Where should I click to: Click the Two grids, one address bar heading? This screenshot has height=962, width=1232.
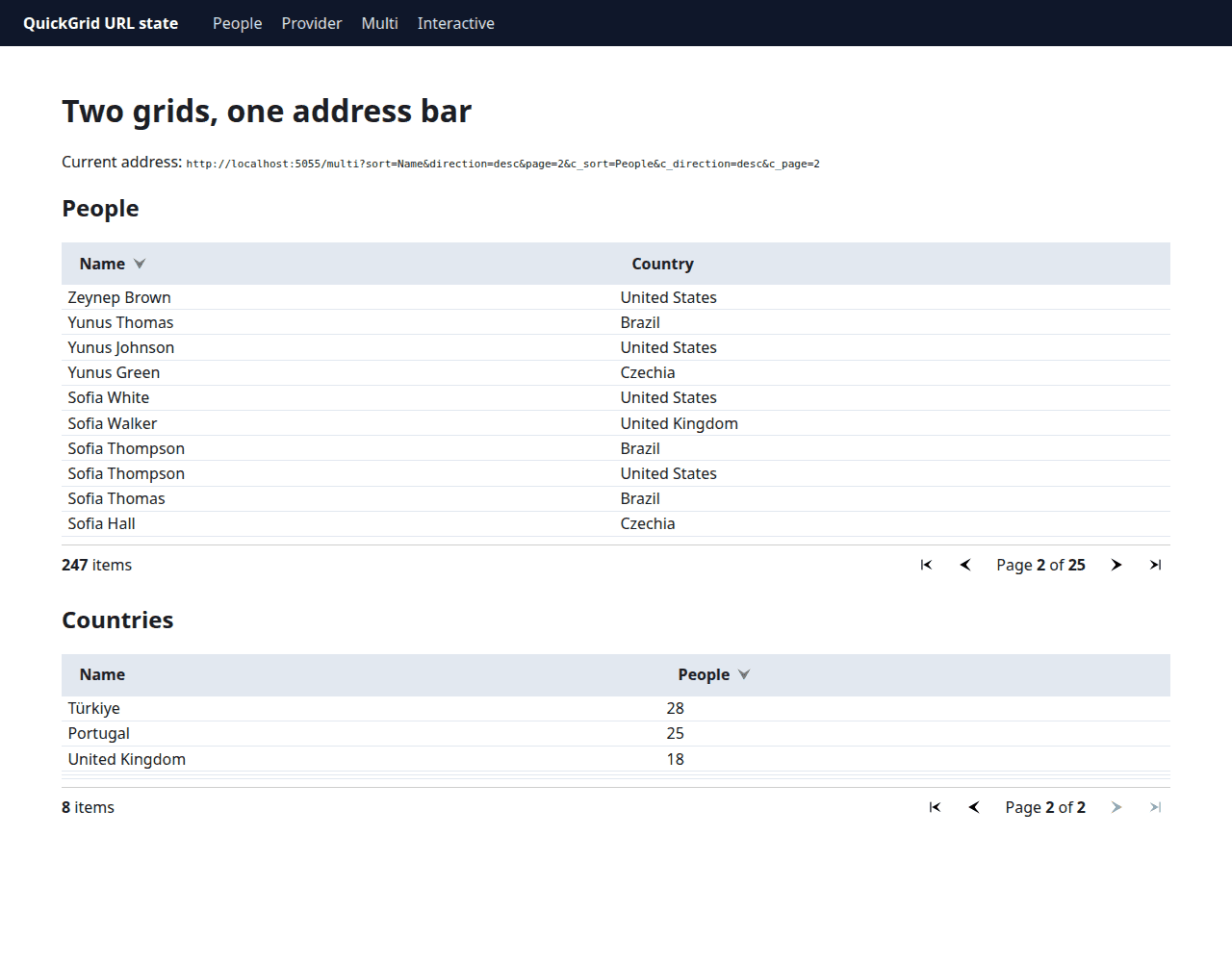point(267,112)
